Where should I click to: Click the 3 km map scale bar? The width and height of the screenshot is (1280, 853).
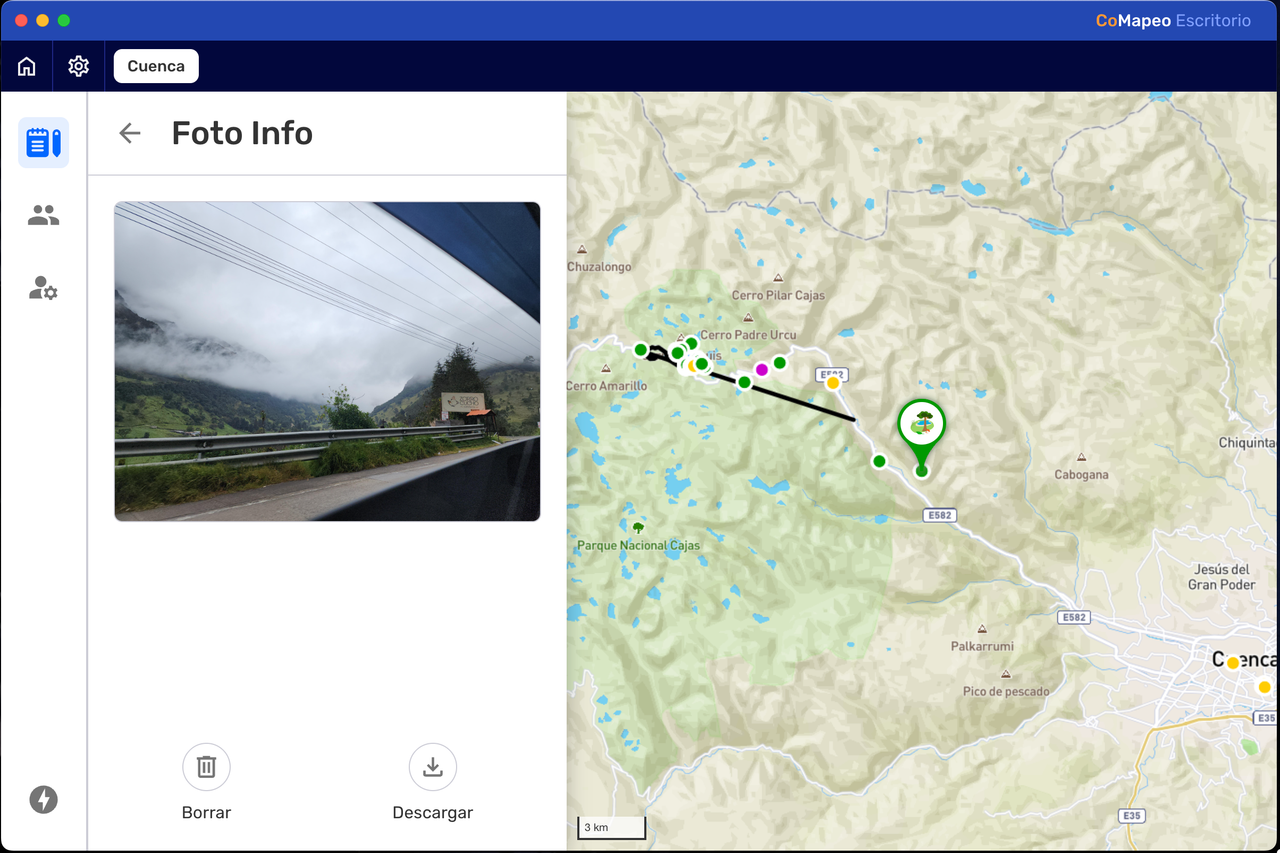(612, 827)
